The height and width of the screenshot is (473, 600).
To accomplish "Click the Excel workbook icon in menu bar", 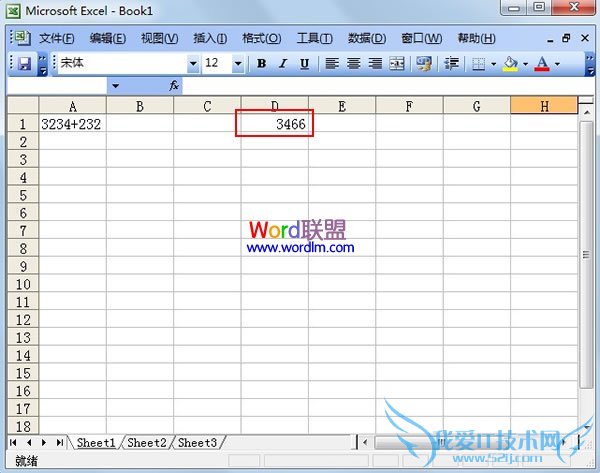I will [x=21, y=38].
